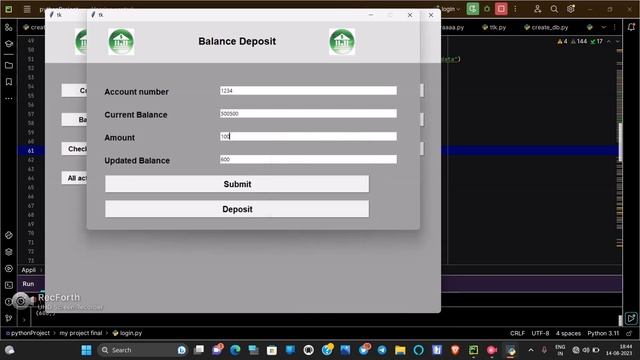Open Search Everywhere magnifier icon
Viewport: 640px width, 360px height.
tap(554, 9)
